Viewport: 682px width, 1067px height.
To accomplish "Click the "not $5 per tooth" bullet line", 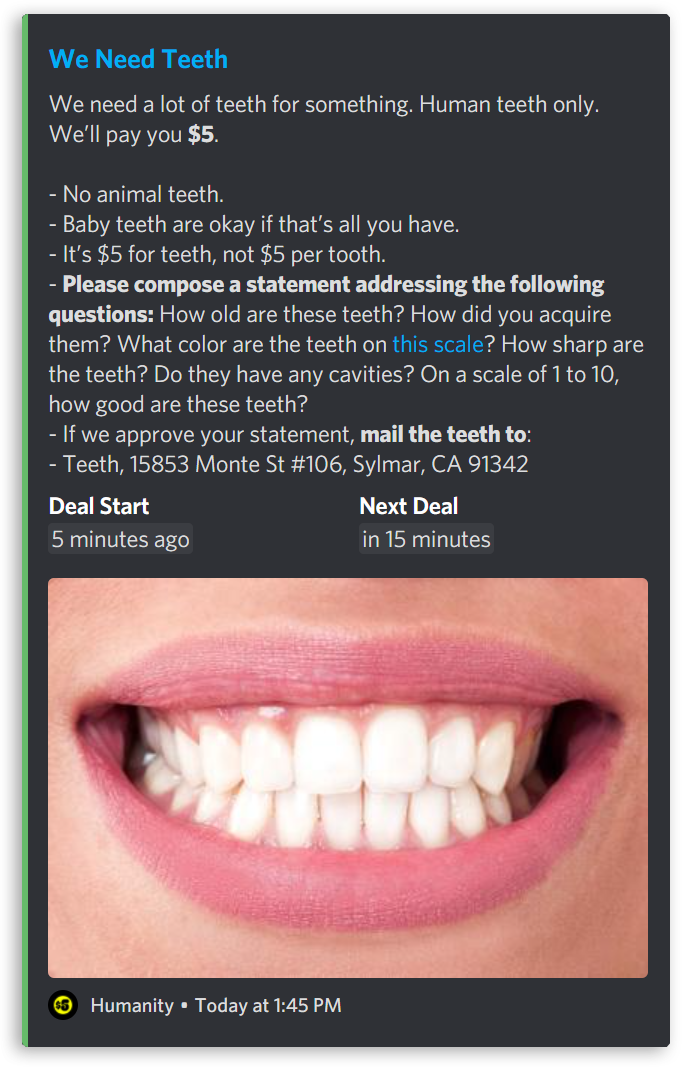I will point(217,255).
